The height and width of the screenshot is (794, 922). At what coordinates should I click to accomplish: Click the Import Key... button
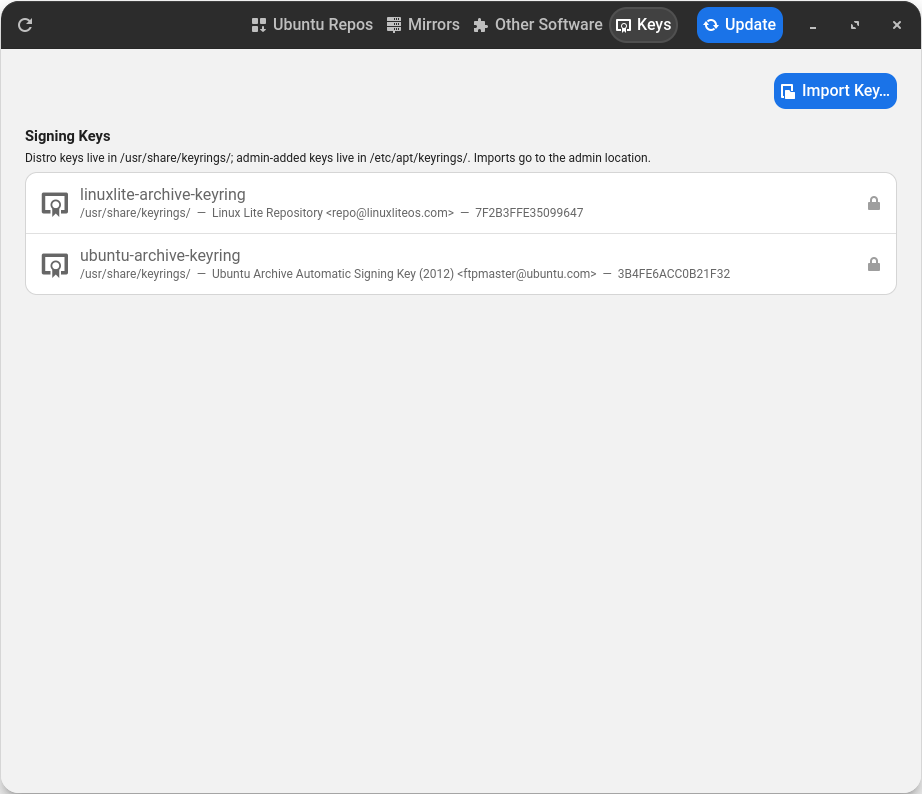[x=835, y=91]
